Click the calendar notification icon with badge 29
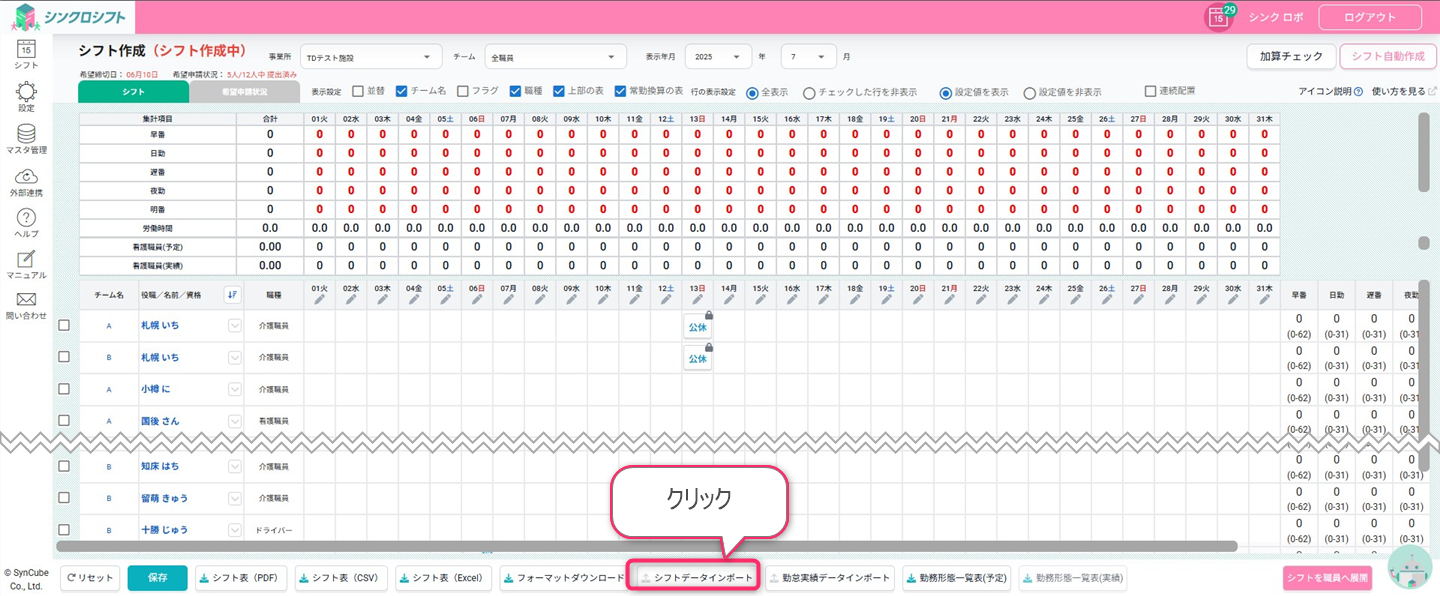This screenshot has width=1440, height=596. 1219,17
